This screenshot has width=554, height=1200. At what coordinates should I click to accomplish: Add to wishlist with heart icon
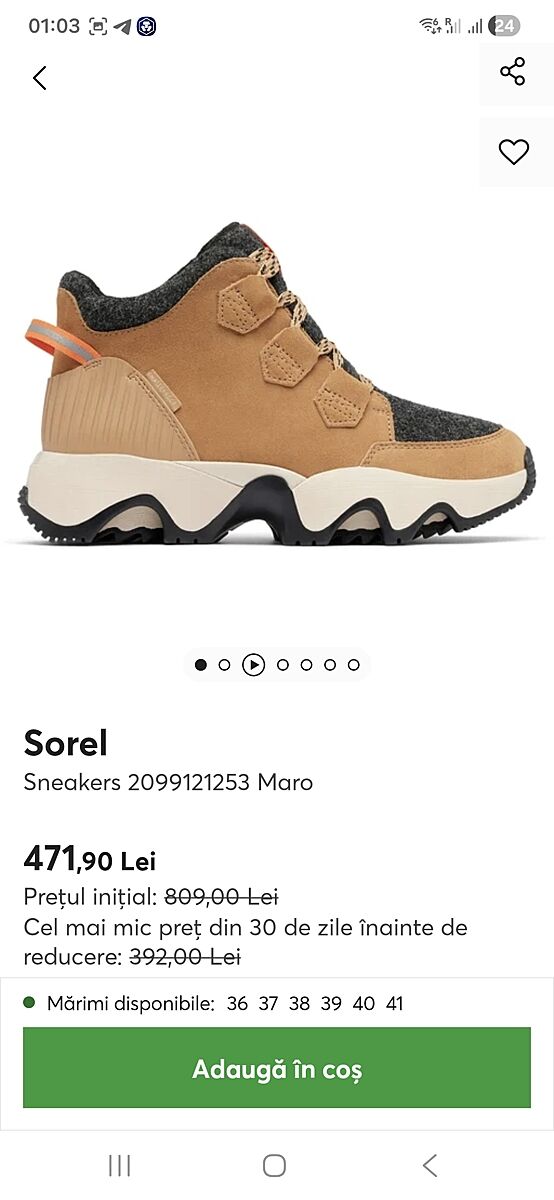pos(513,152)
